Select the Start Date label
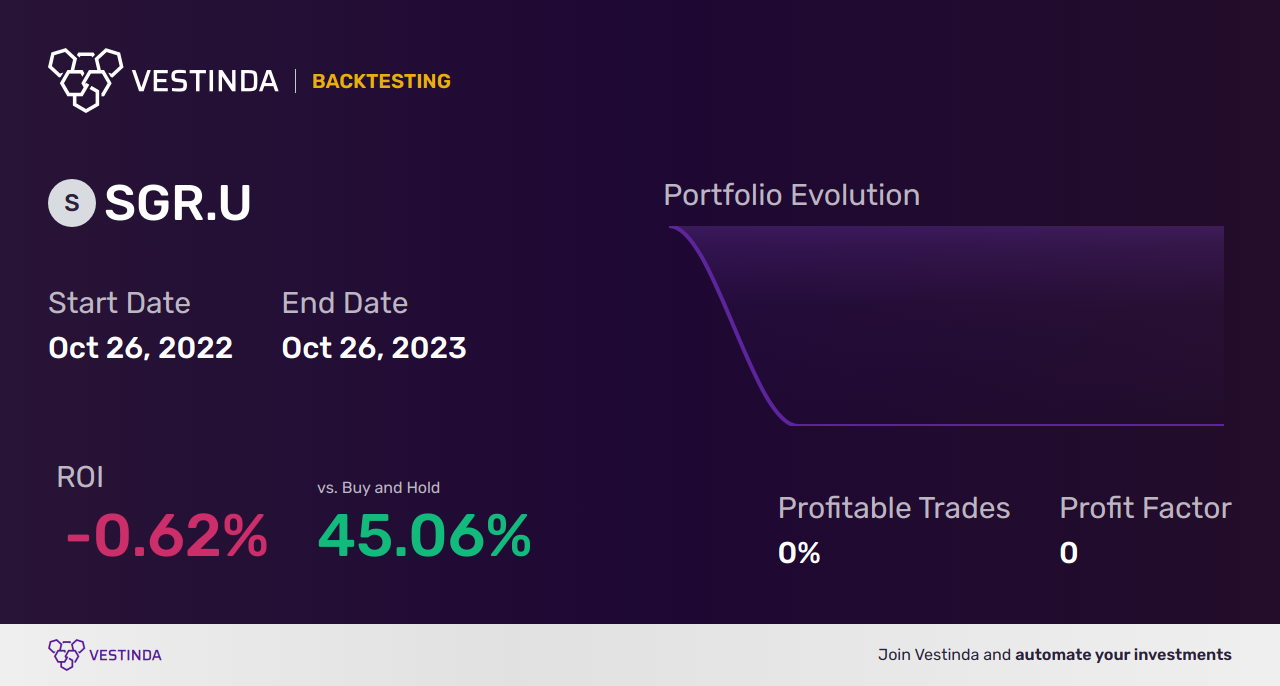This screenshot has width=1280, height=686. (119, 303)
